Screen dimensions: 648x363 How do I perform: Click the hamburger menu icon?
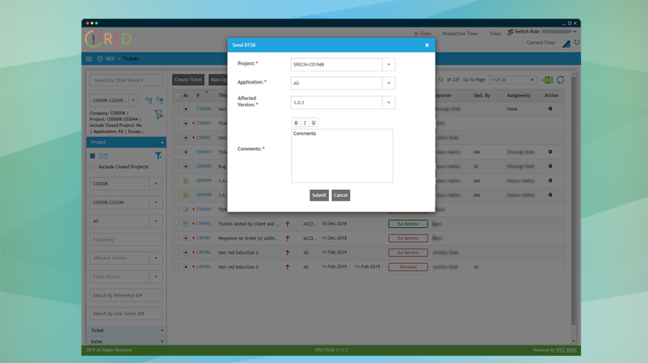click(89, 59)
